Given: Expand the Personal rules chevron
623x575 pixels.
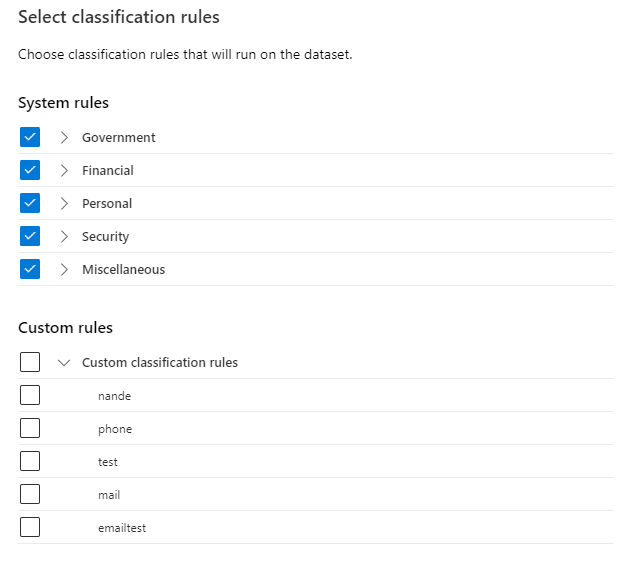Looking at the screenshot, I should pos(64,203).
